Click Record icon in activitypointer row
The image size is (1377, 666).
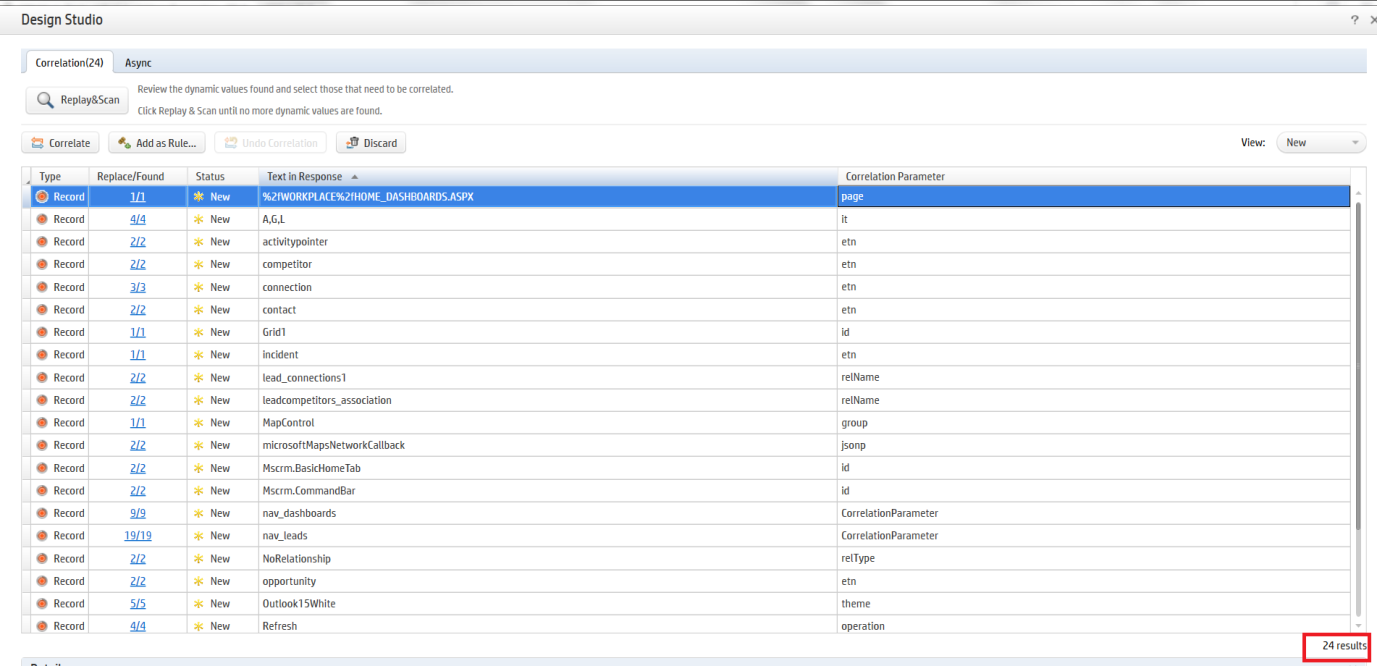42,242
